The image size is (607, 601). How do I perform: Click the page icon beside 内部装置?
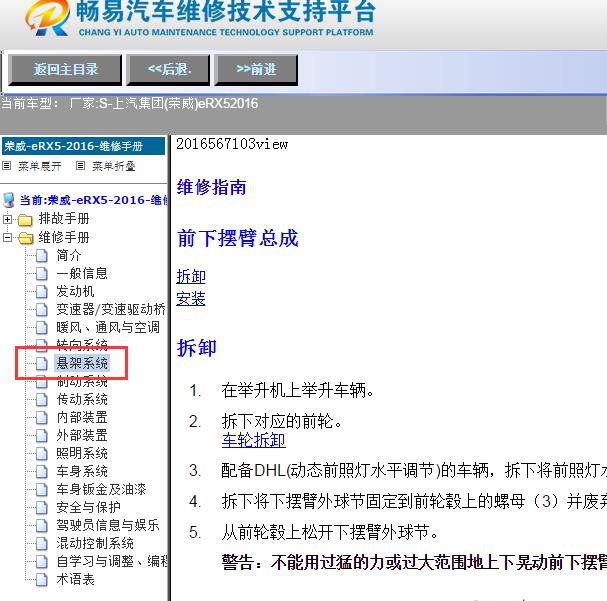tap(41, 418)
